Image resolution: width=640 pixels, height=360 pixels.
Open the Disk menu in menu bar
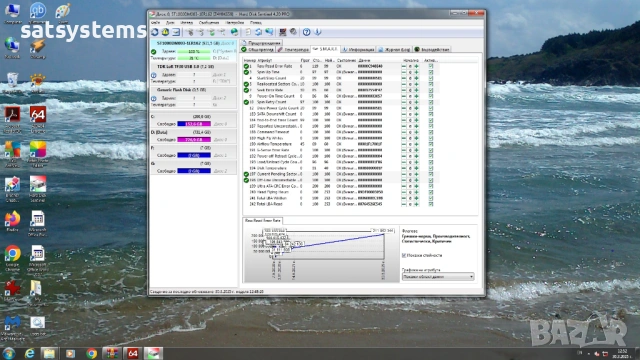click(x=170, y=22)
